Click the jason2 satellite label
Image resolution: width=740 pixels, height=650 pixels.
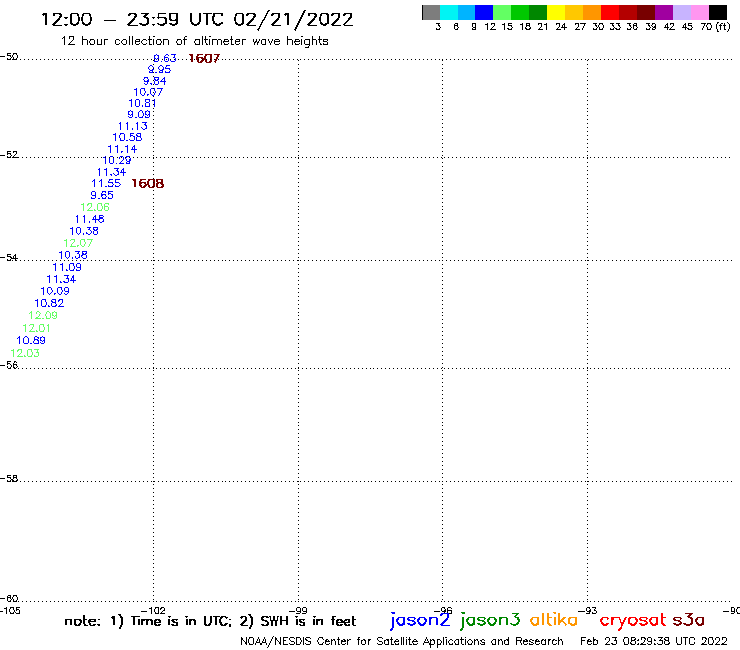tap(420, 620)
